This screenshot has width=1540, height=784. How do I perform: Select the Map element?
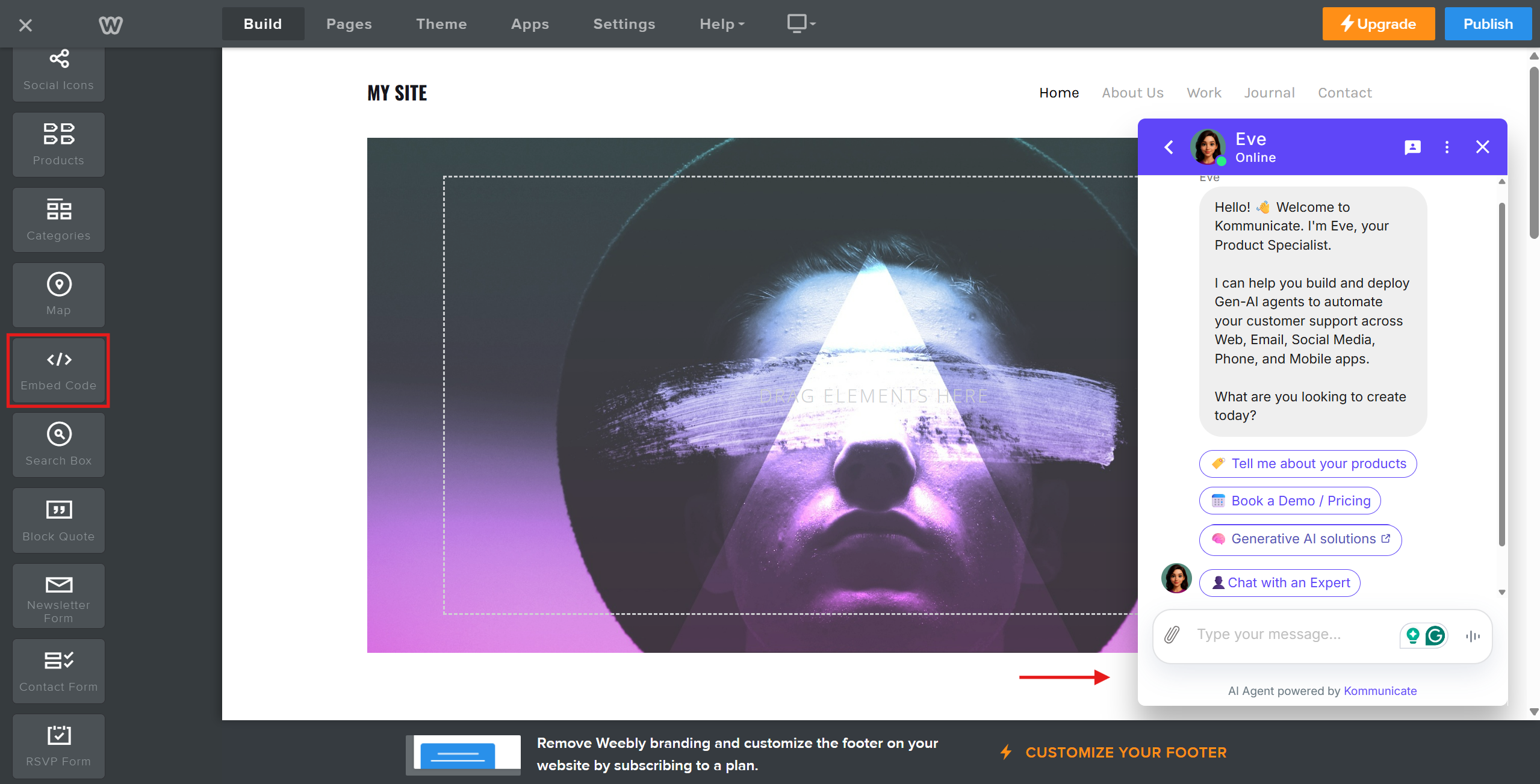[x=58, y=295]
